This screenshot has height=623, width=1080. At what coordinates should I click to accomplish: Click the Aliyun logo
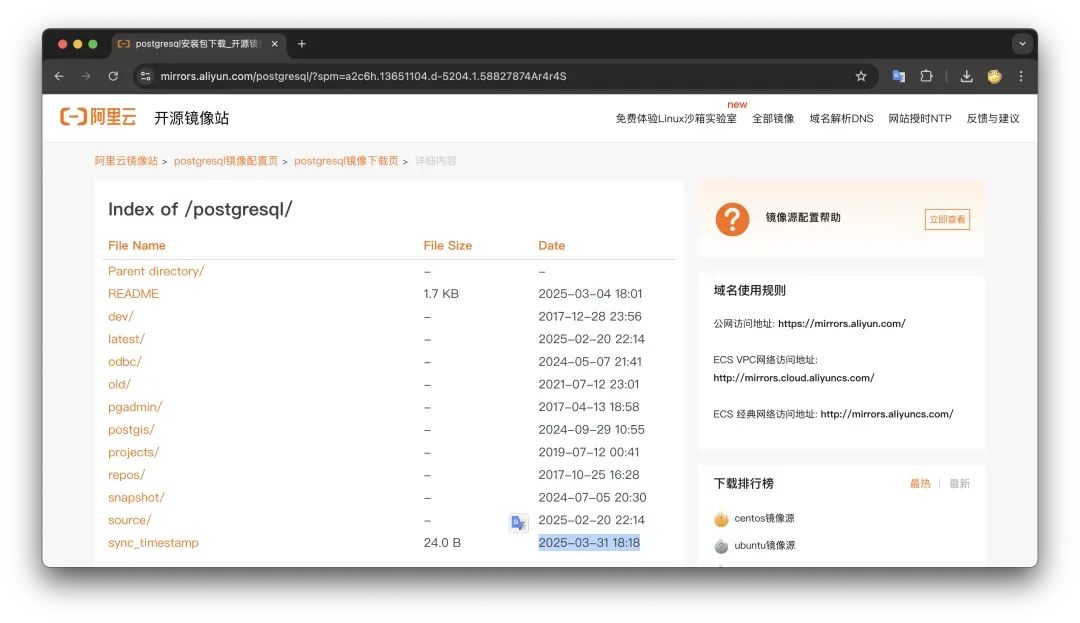click(98, 117)
